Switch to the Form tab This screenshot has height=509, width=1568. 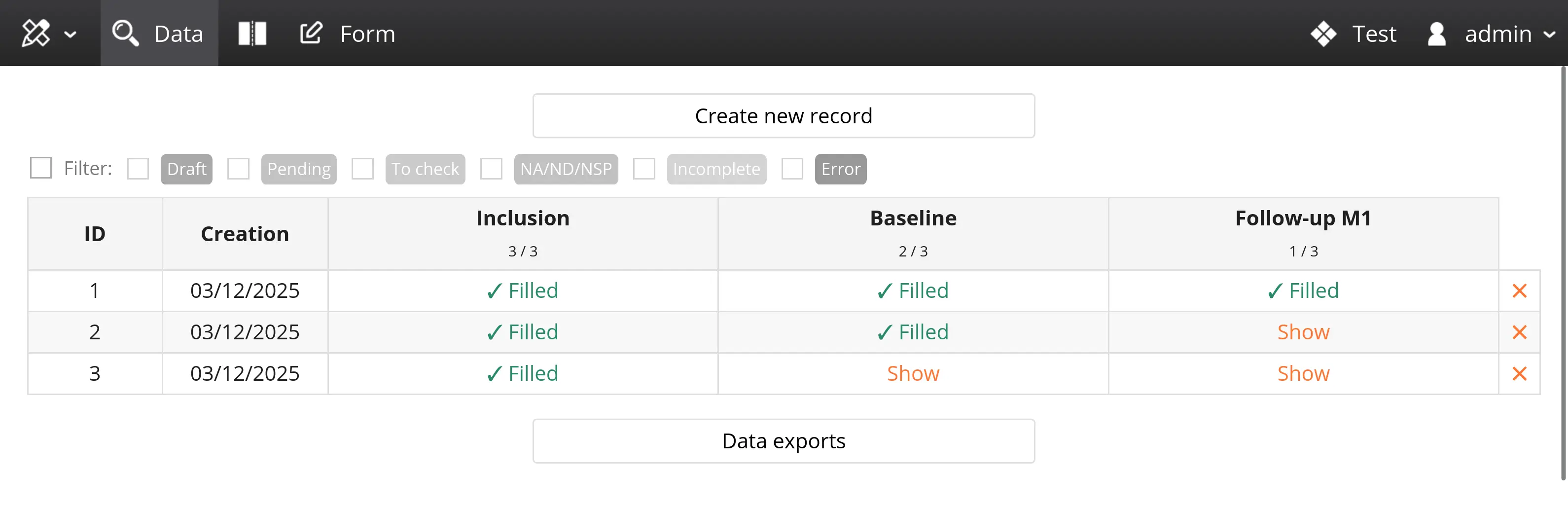(367, 34)
